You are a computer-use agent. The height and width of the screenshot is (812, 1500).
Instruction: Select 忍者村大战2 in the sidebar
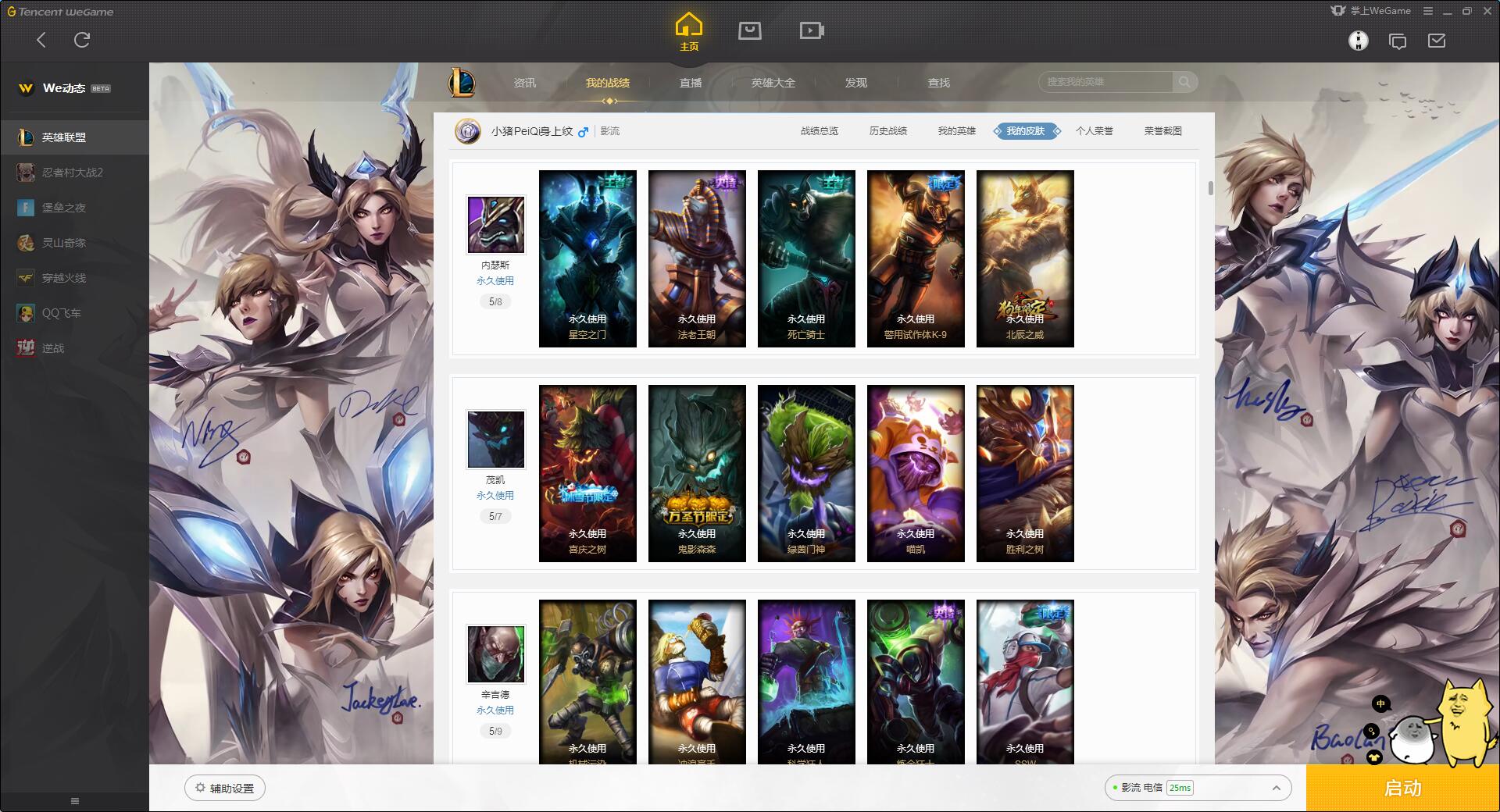coord(74,173)
